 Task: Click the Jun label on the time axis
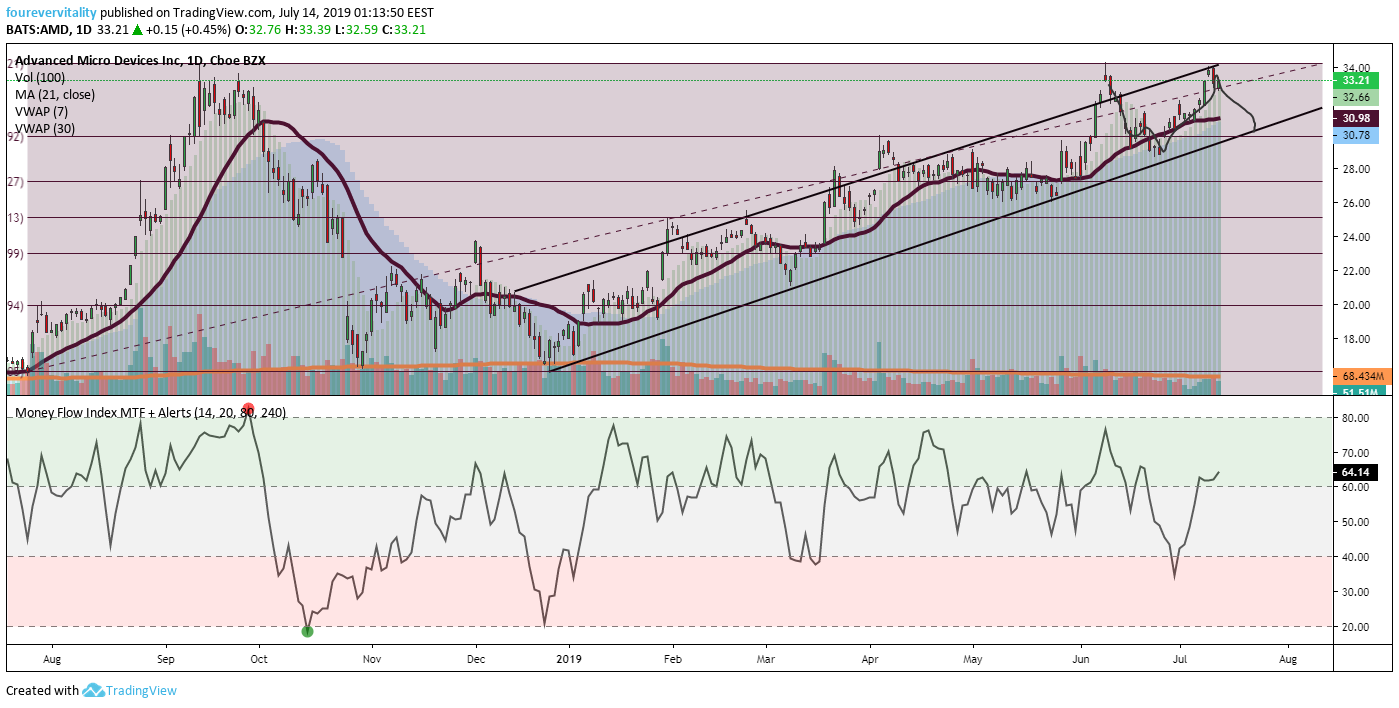(x=1080, y=659)
